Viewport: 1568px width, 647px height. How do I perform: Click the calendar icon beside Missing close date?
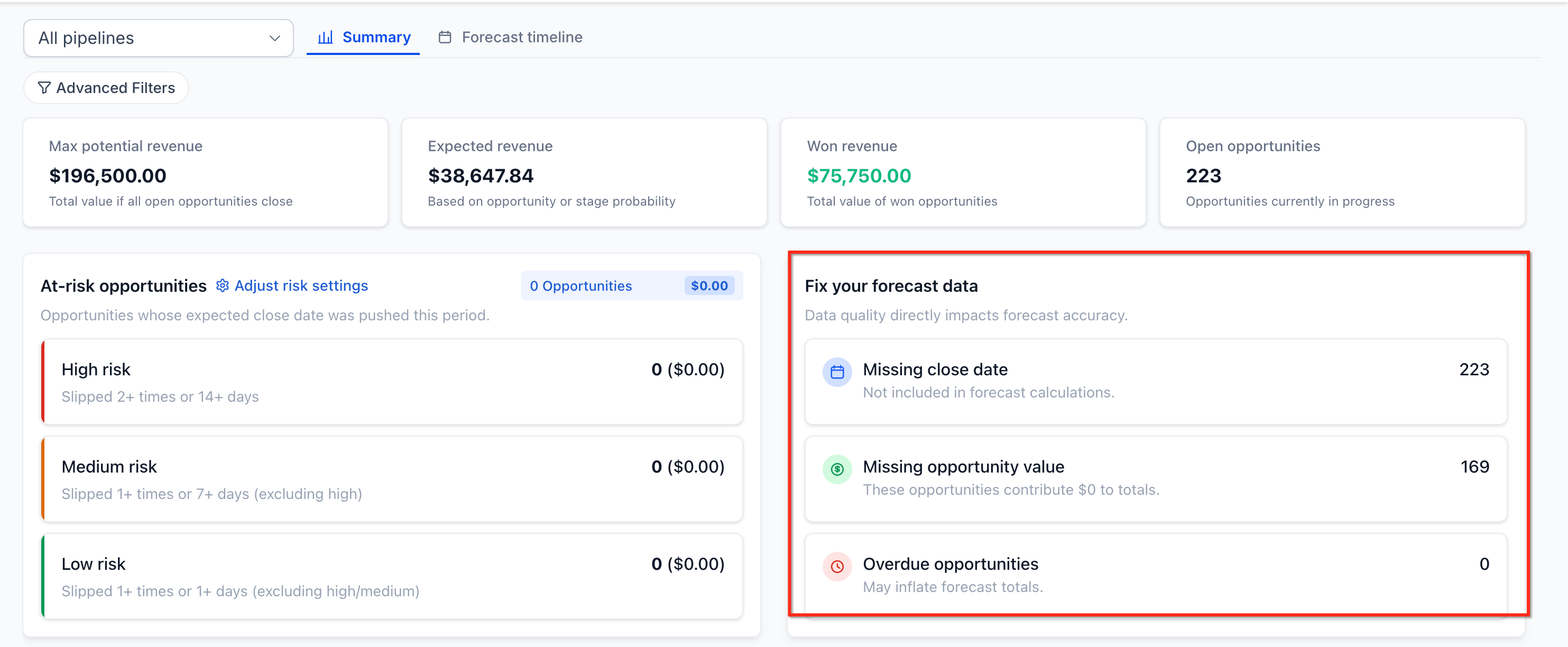click(837, 372)
